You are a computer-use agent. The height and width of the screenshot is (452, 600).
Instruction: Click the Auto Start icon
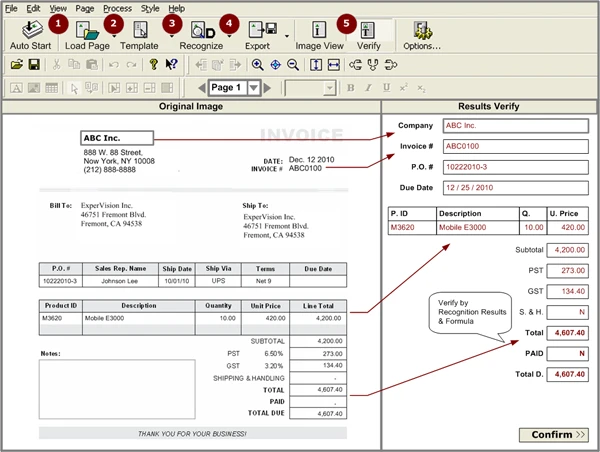31,30
